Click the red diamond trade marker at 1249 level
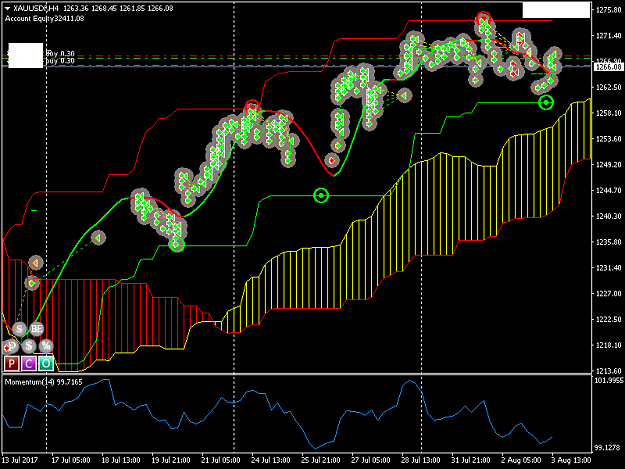 [x=332, y=160]
